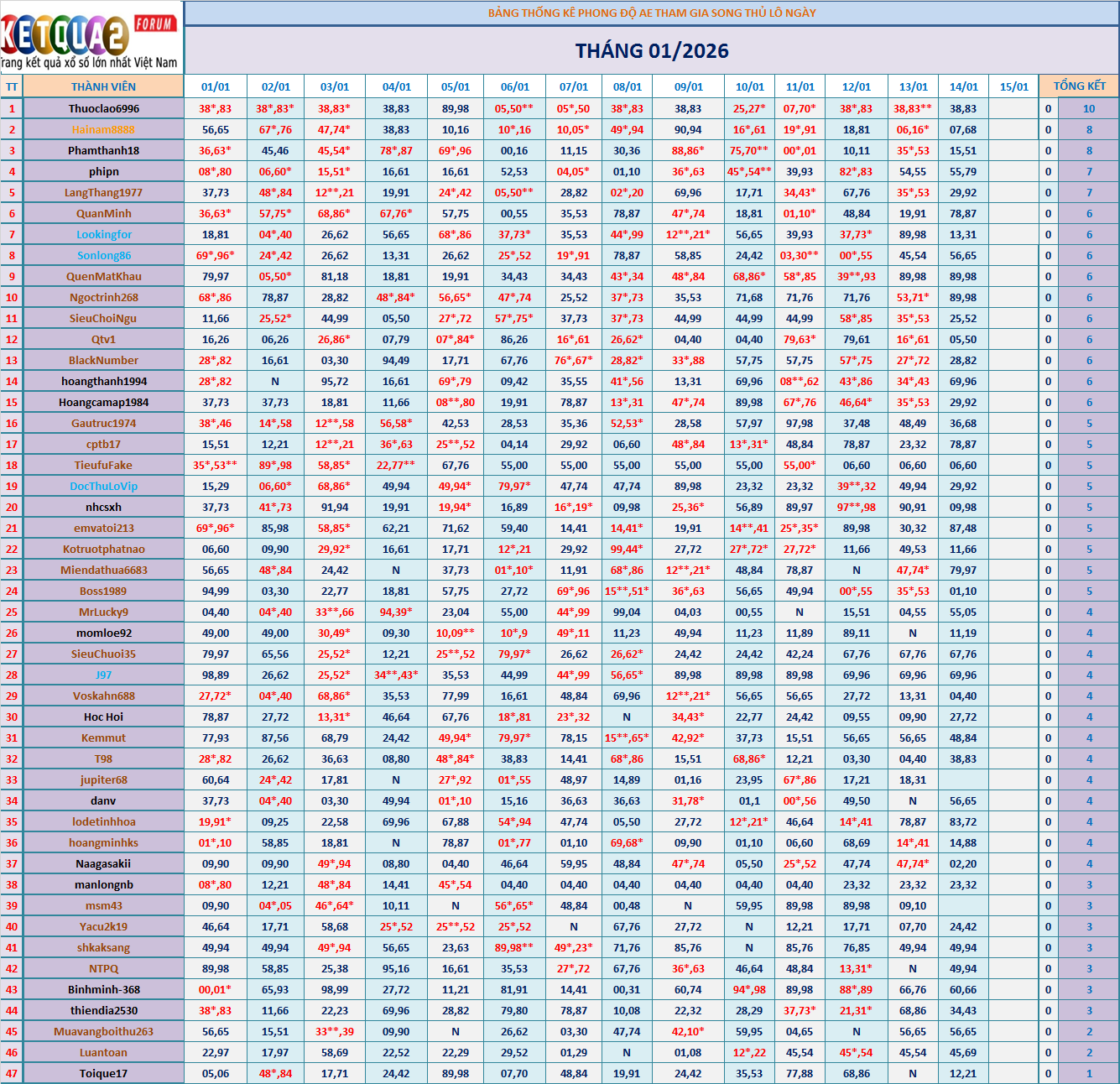
Task: Select Thuoclao6996's total score of 10
Action: click(x=1088, y=109)
